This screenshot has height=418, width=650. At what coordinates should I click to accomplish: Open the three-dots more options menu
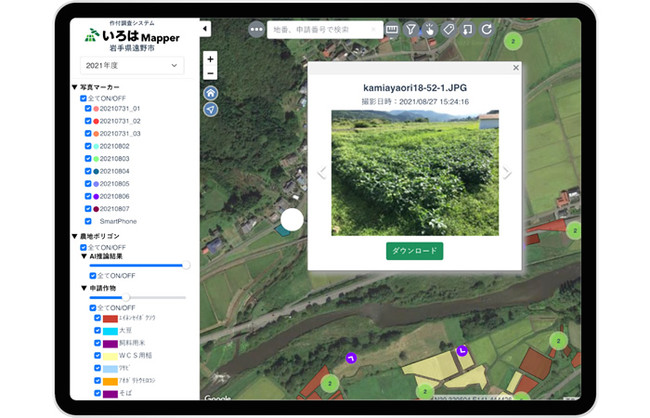[x=256, y=29]
